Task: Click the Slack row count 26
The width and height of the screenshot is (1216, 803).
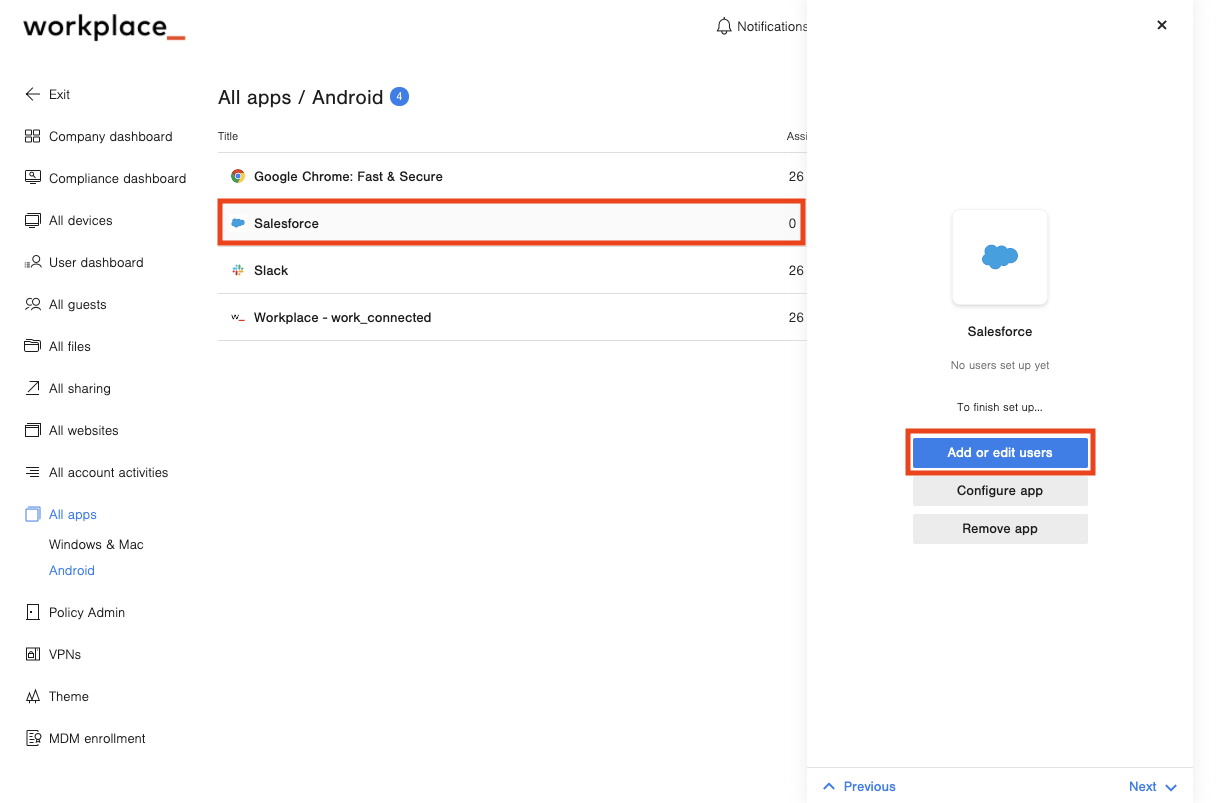Action: coord(796,270)
